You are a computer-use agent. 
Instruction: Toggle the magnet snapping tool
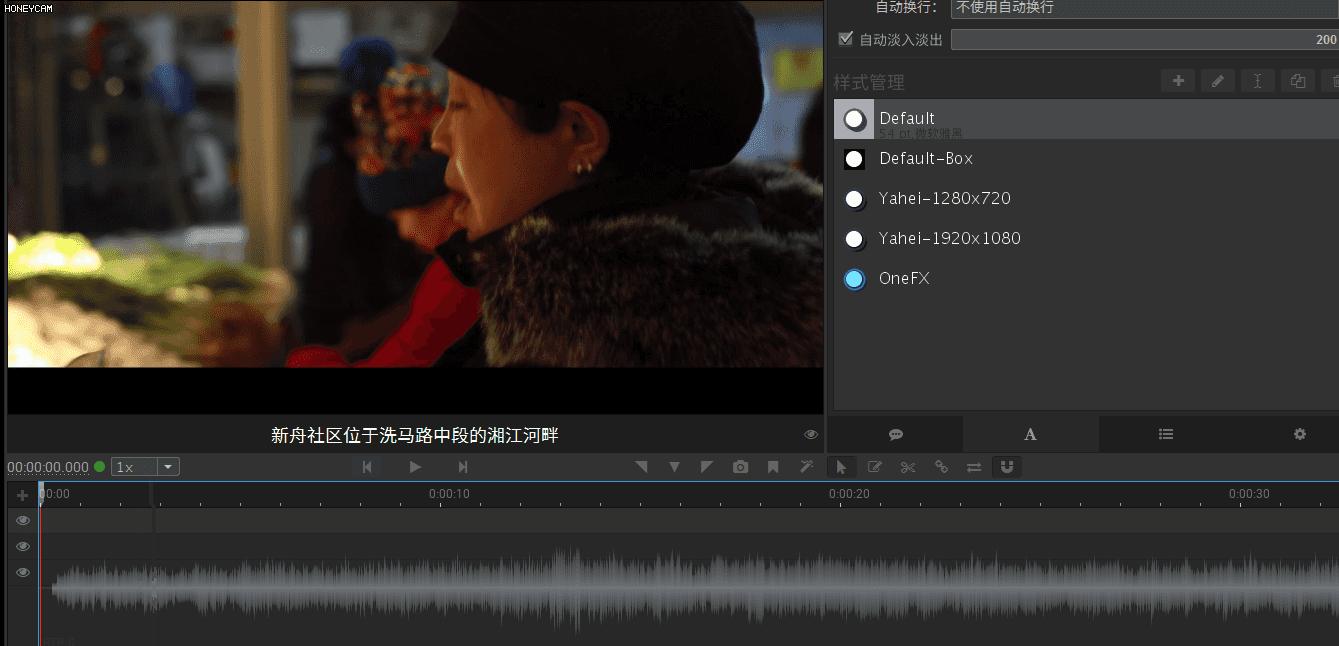click(1007, 467)
